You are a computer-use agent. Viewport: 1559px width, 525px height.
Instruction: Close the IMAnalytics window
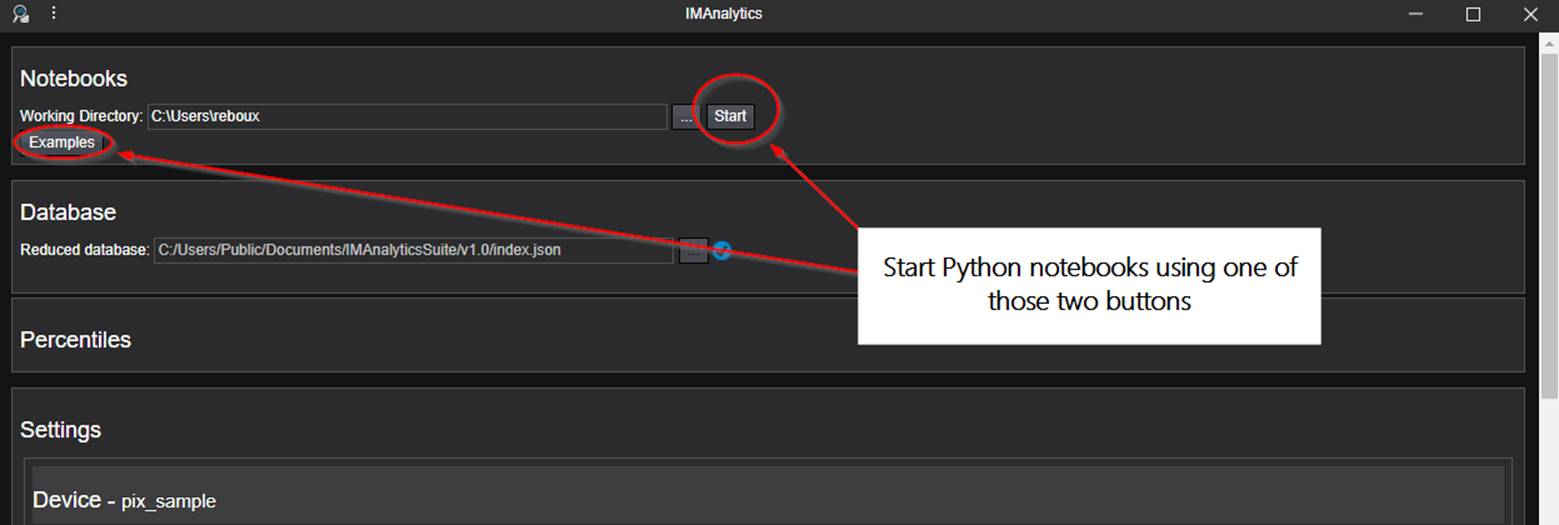click(1530, 14)
